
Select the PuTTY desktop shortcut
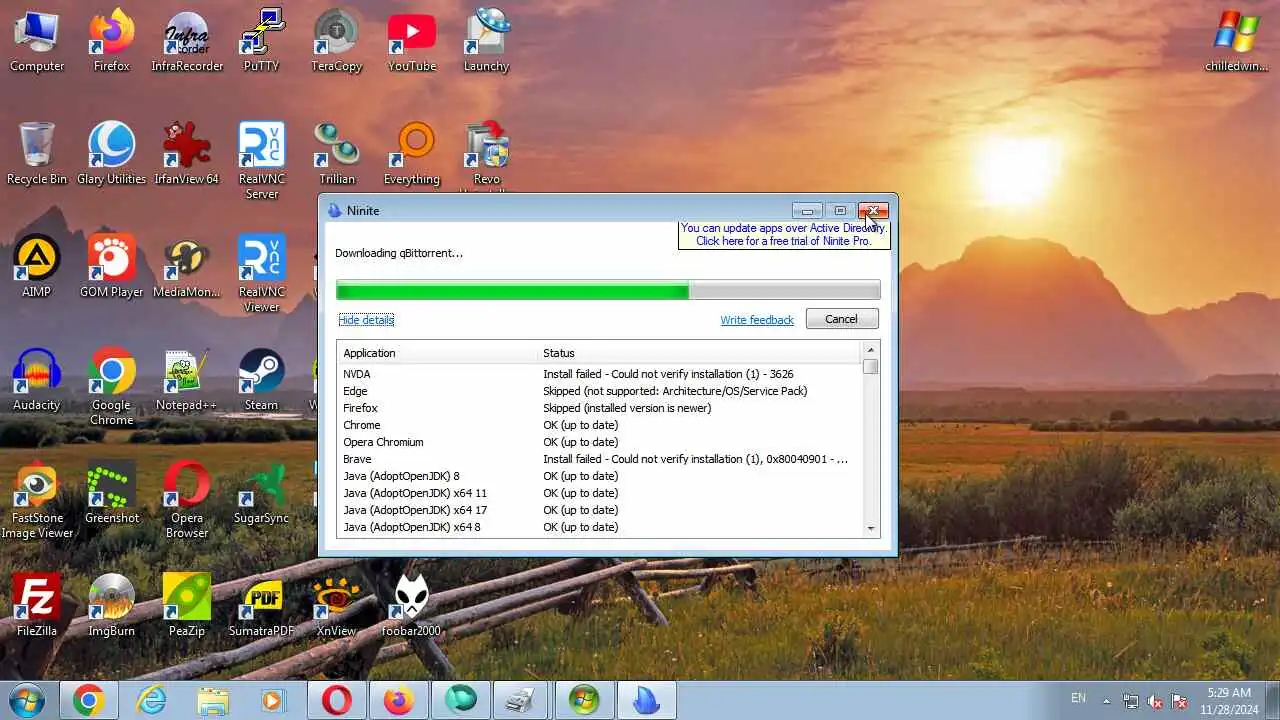tap(262, 40)
